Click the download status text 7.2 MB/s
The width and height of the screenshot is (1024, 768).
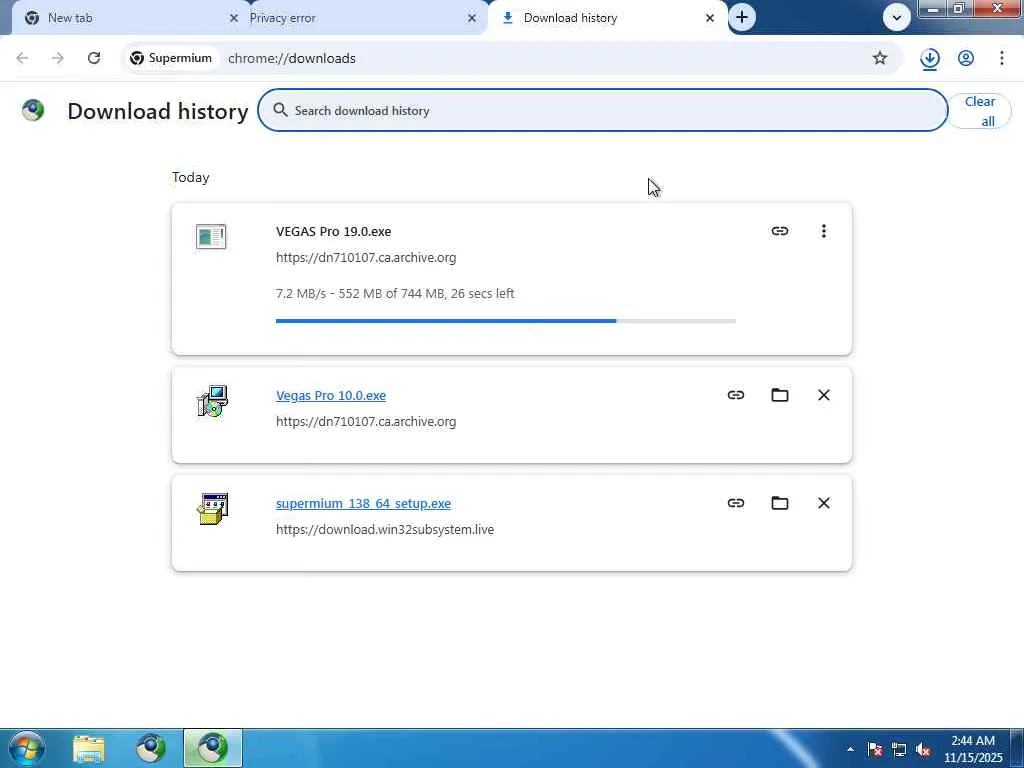tap(395, 293)
